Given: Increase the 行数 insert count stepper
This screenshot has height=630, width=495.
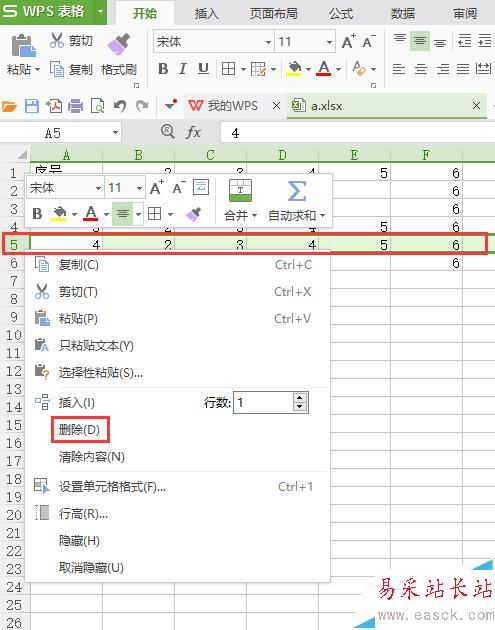Looking at the screenshot, I should 300,398.
